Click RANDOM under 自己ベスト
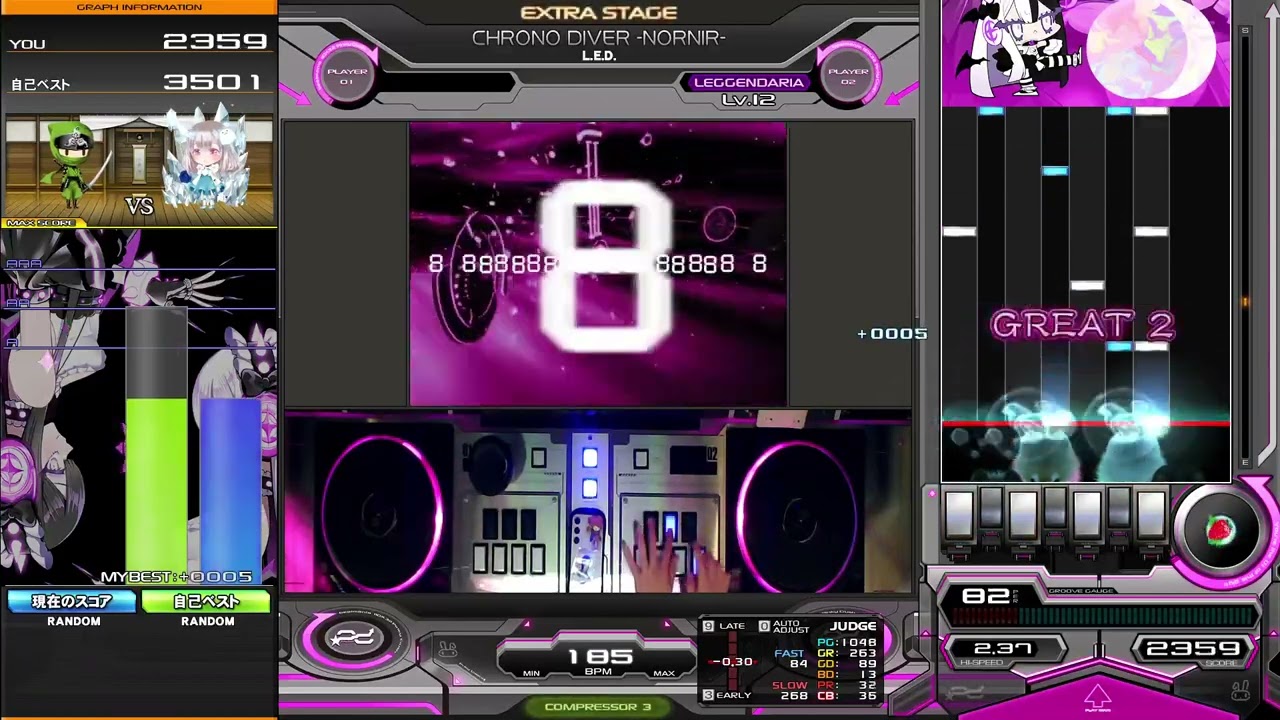 coord(208,621)
